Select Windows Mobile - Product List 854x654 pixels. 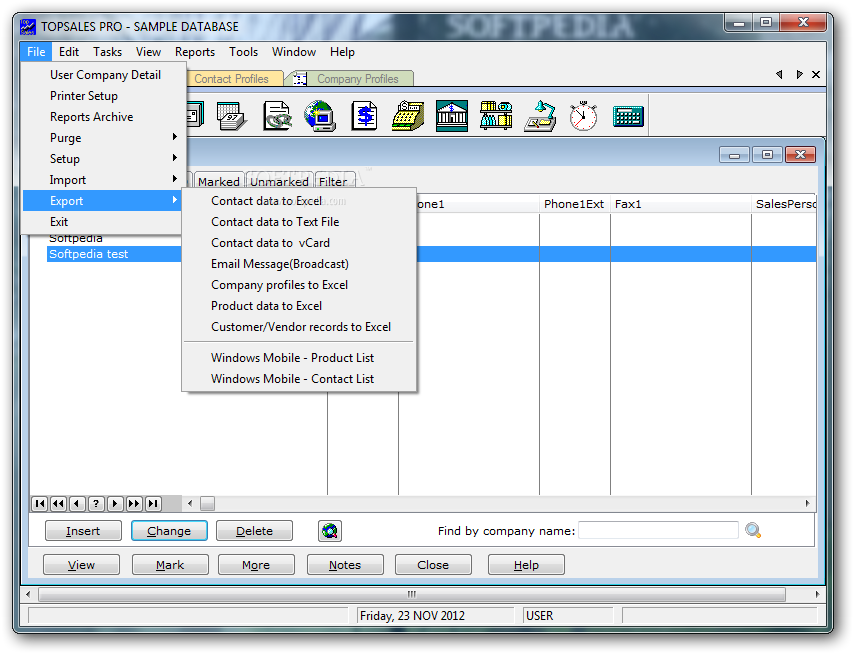tap(299, 358)
